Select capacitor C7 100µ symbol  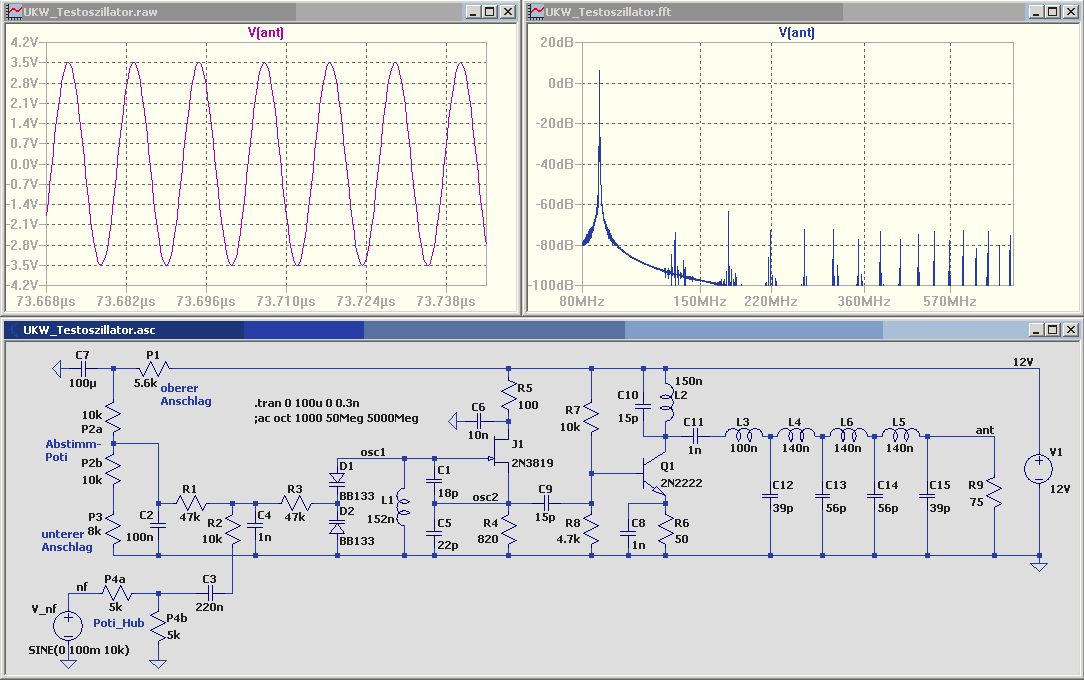point(82,369)
